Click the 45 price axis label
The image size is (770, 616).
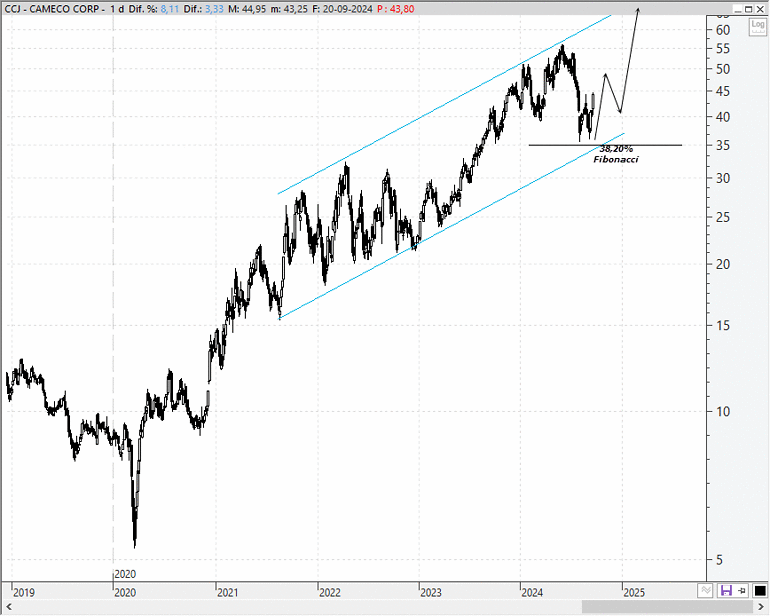pos(723,91)
